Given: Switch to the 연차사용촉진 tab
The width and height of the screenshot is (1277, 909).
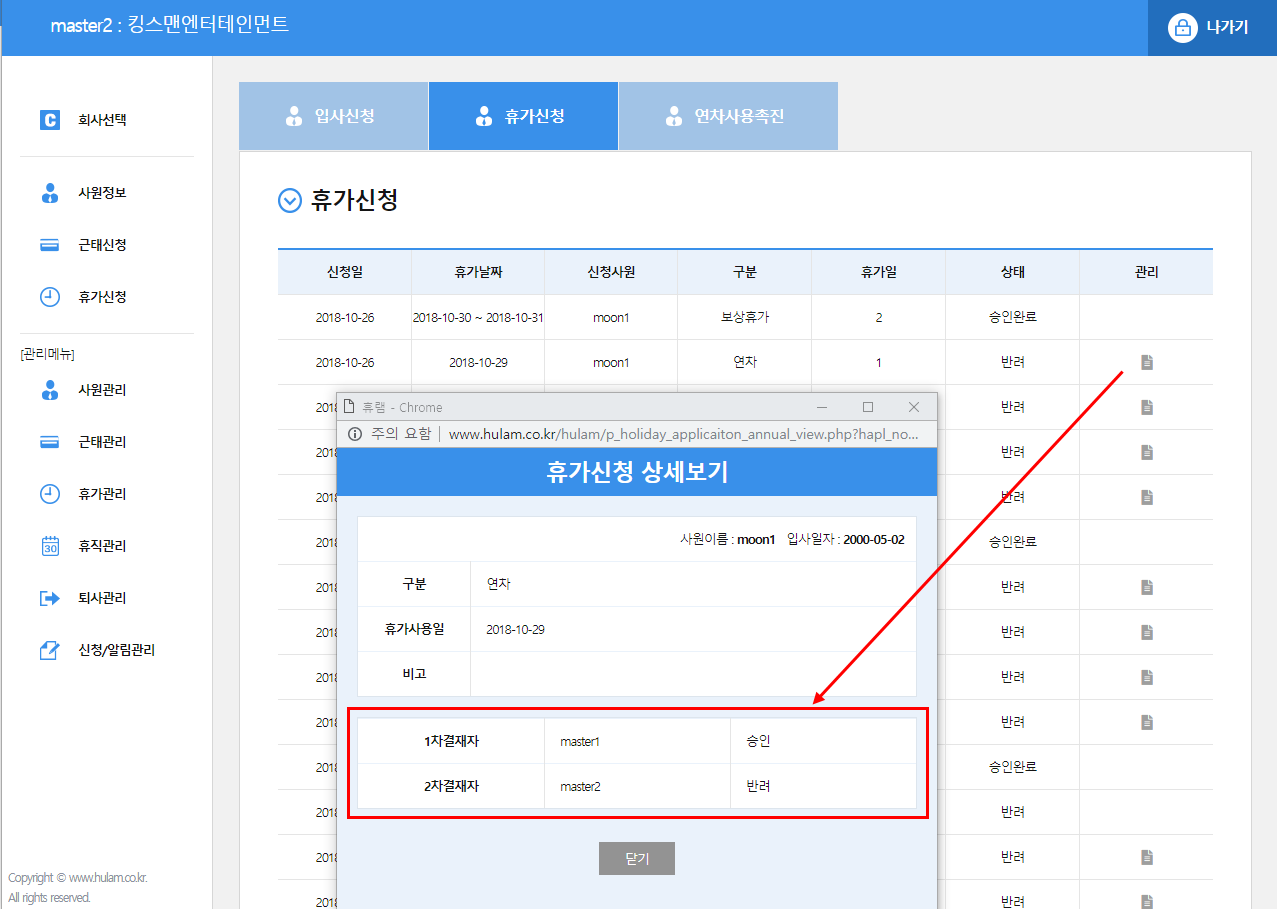Looking at the screenshot, I should (x=727, y=116).
